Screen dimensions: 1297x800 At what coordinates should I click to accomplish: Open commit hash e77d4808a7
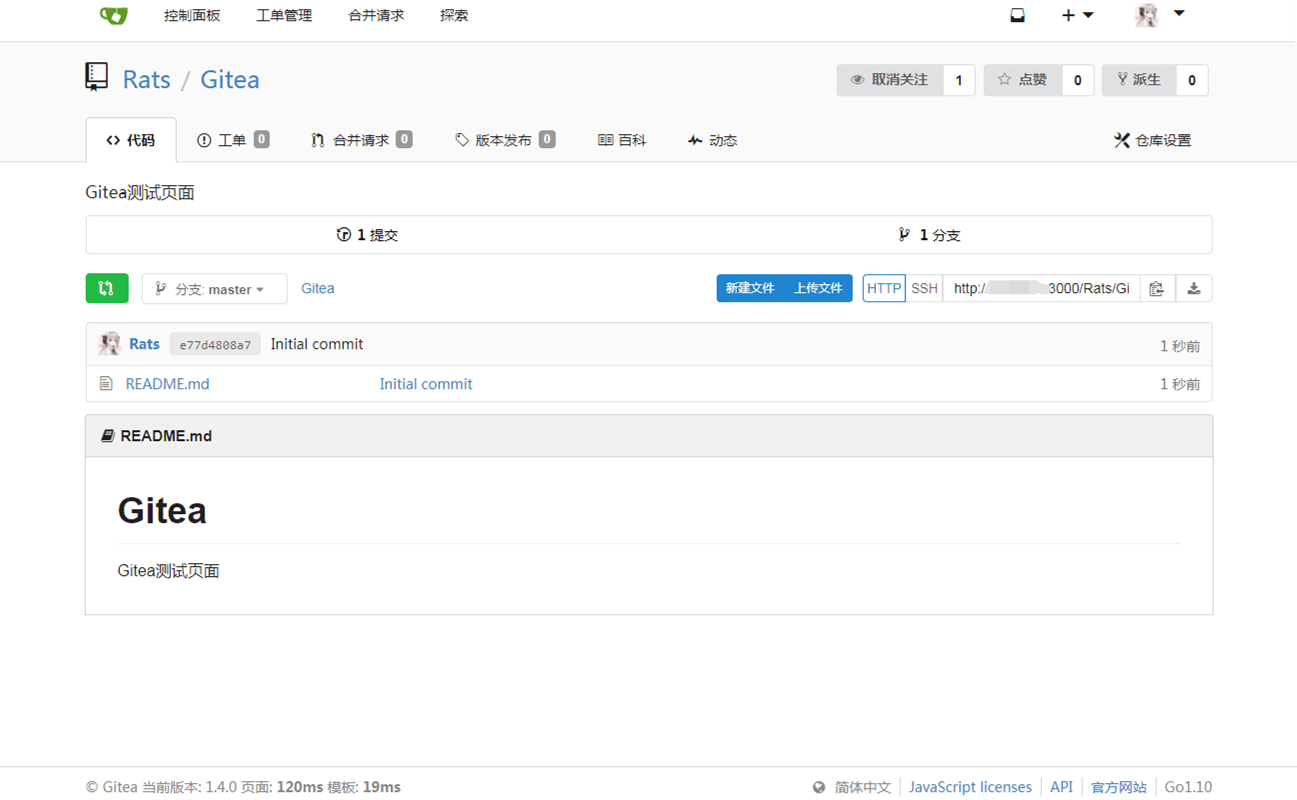215,345
